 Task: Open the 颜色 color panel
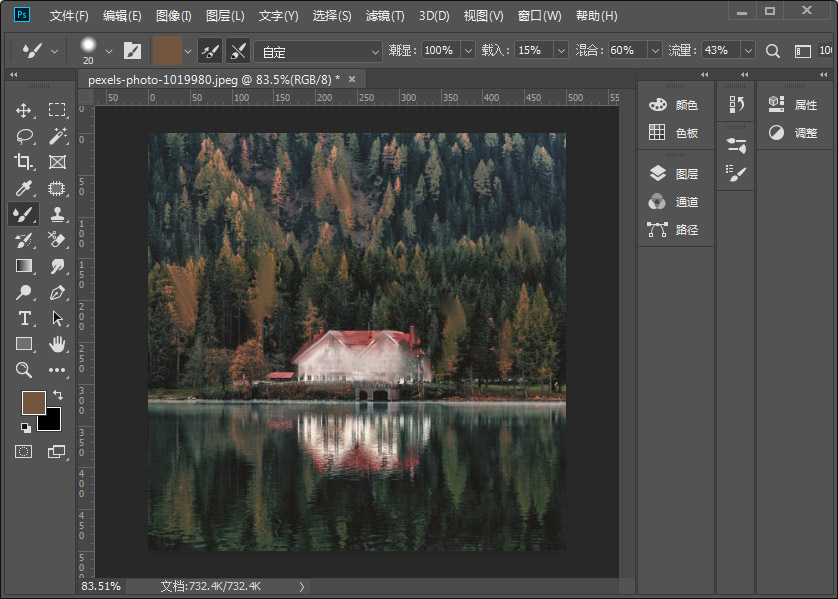coord(673,105)
